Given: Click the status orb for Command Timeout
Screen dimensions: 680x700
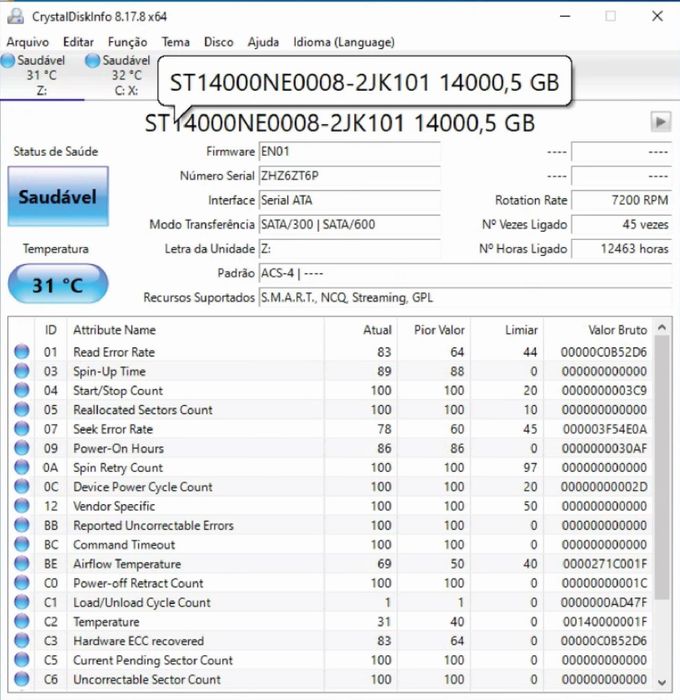Looking at the screenshot, I should [21, 544].
